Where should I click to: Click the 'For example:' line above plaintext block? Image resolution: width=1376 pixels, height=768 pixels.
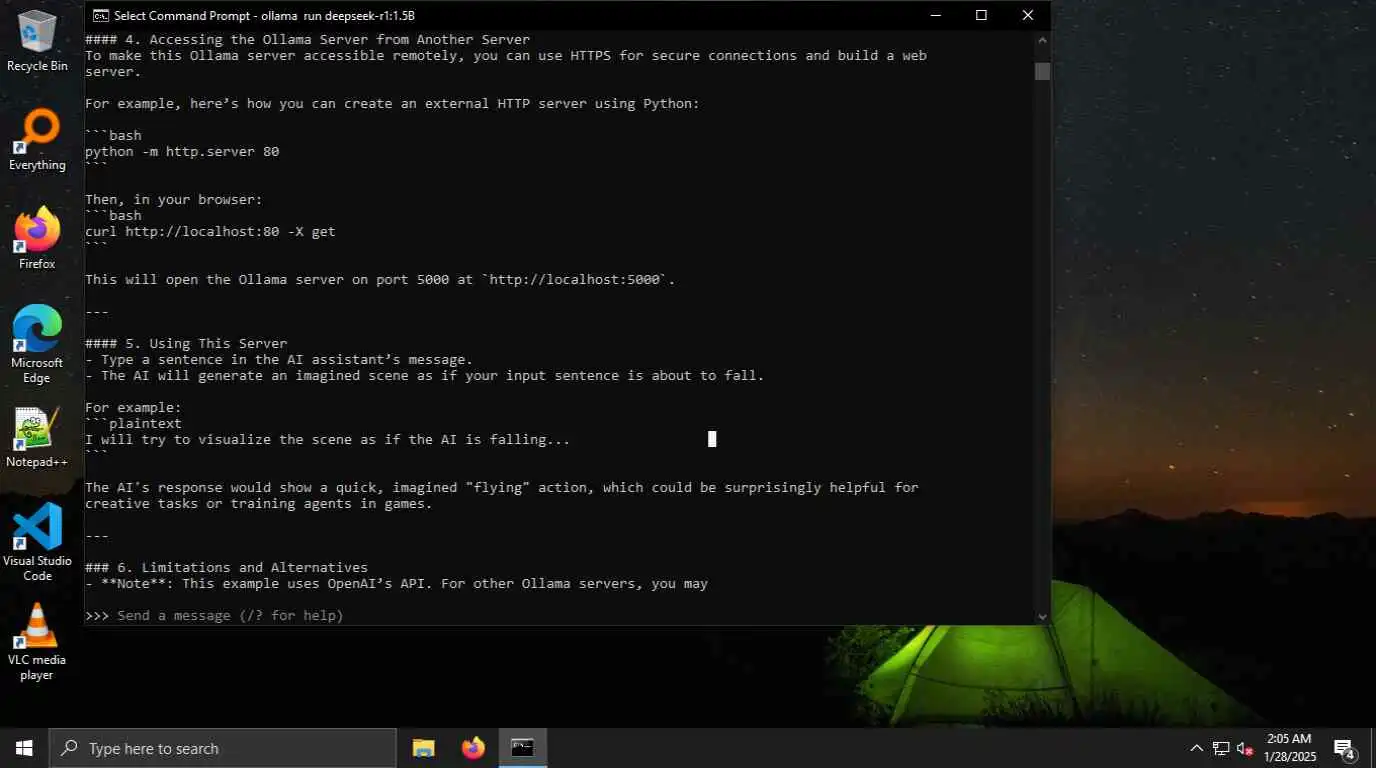[133, 407]
